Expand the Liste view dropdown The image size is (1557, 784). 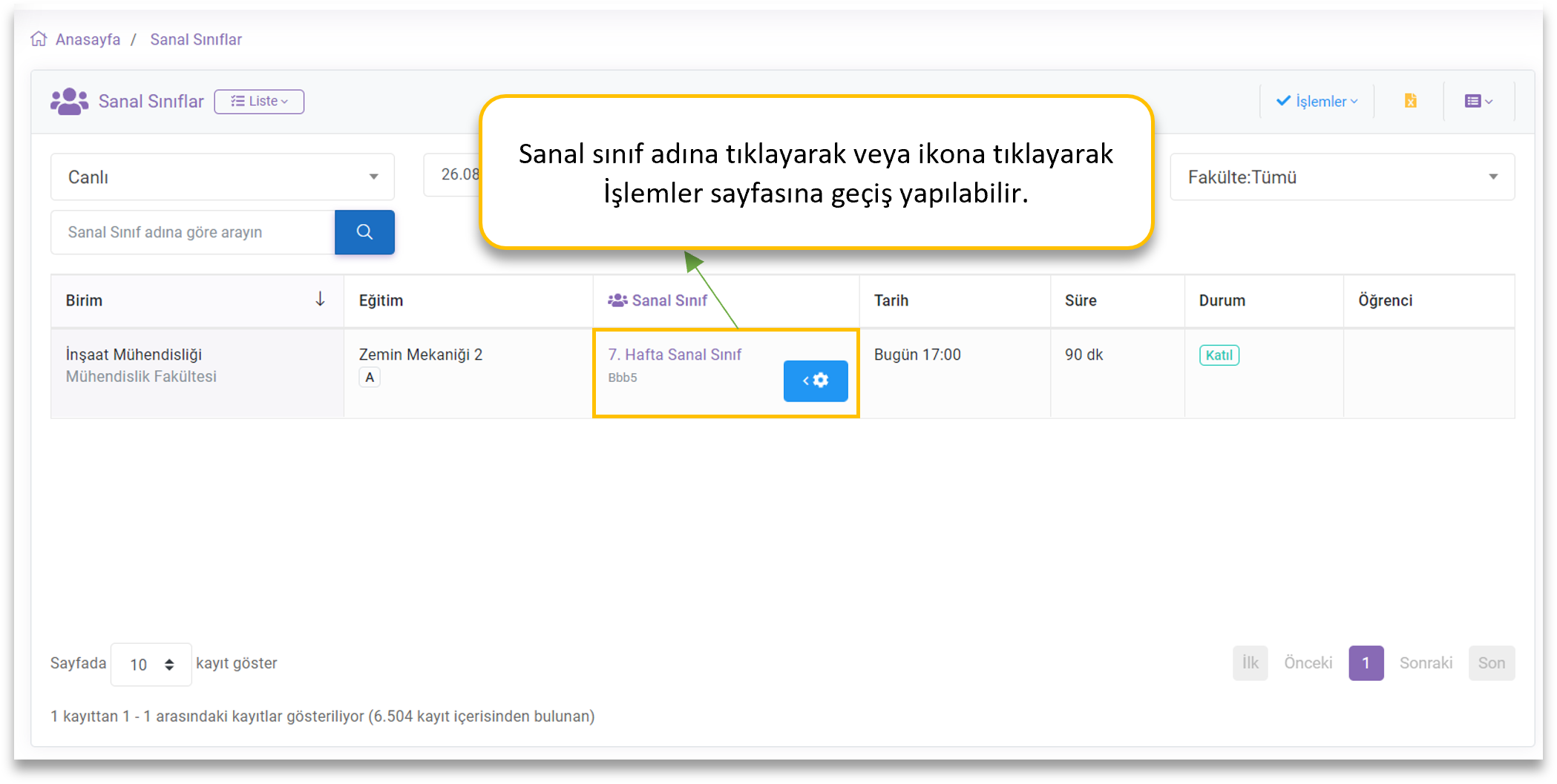(x=259, y=102)
